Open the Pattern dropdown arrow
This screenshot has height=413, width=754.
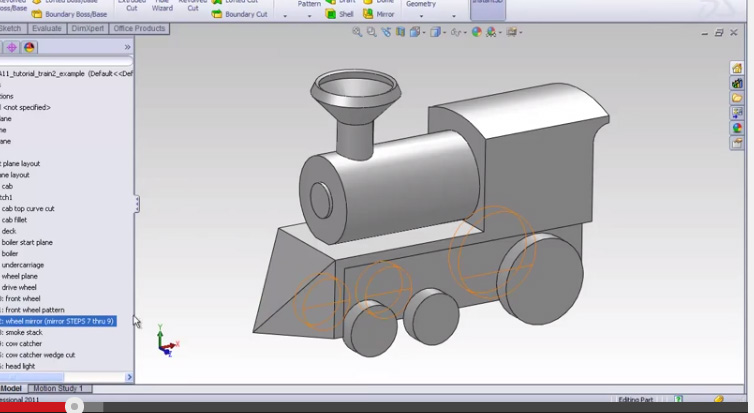pyautogui.click(x=309, y=16)
